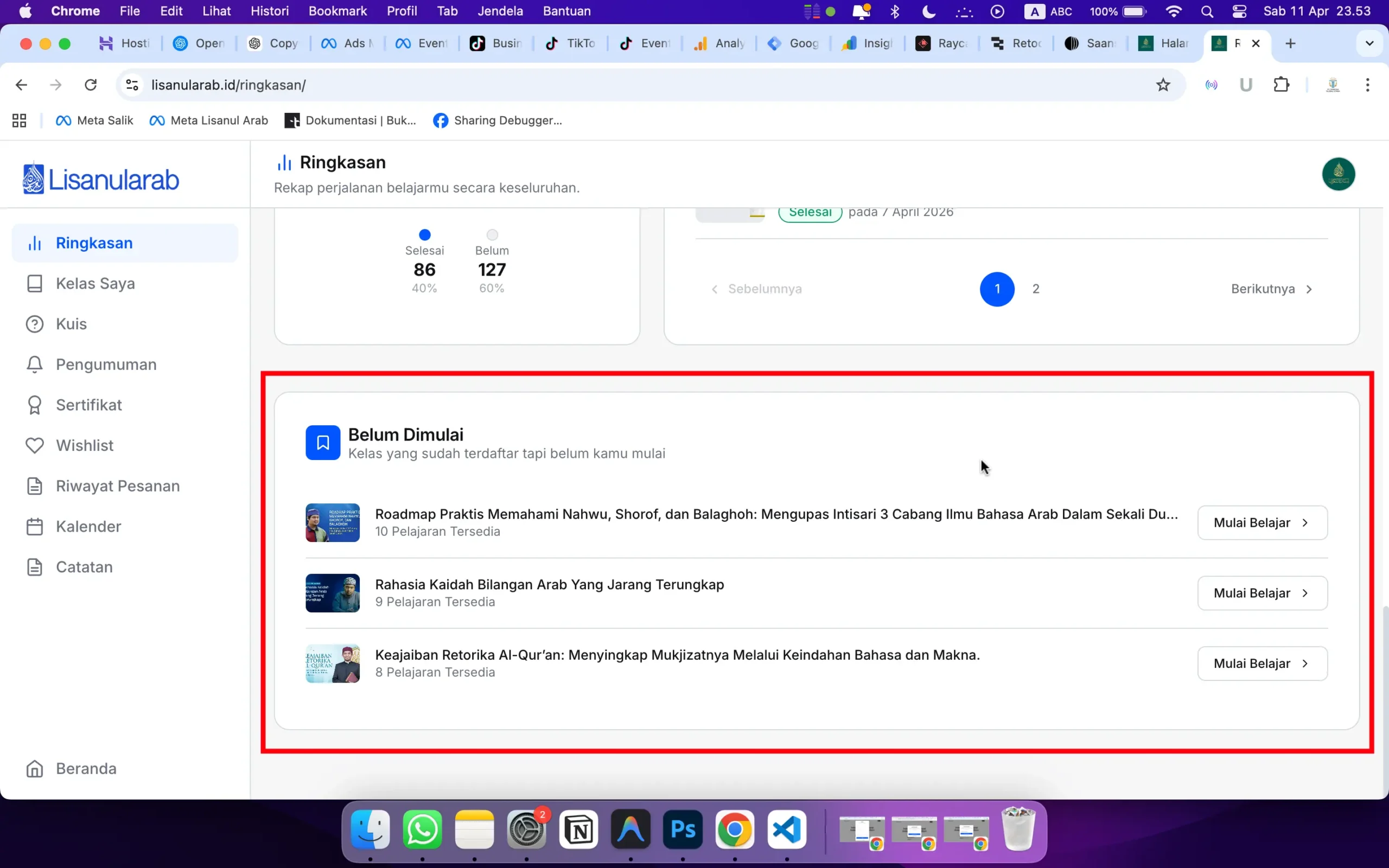Viewport: 1389px width, 868px height.
Task: Click the Sebelumnya navigation link
Action: tap(764, 289)
